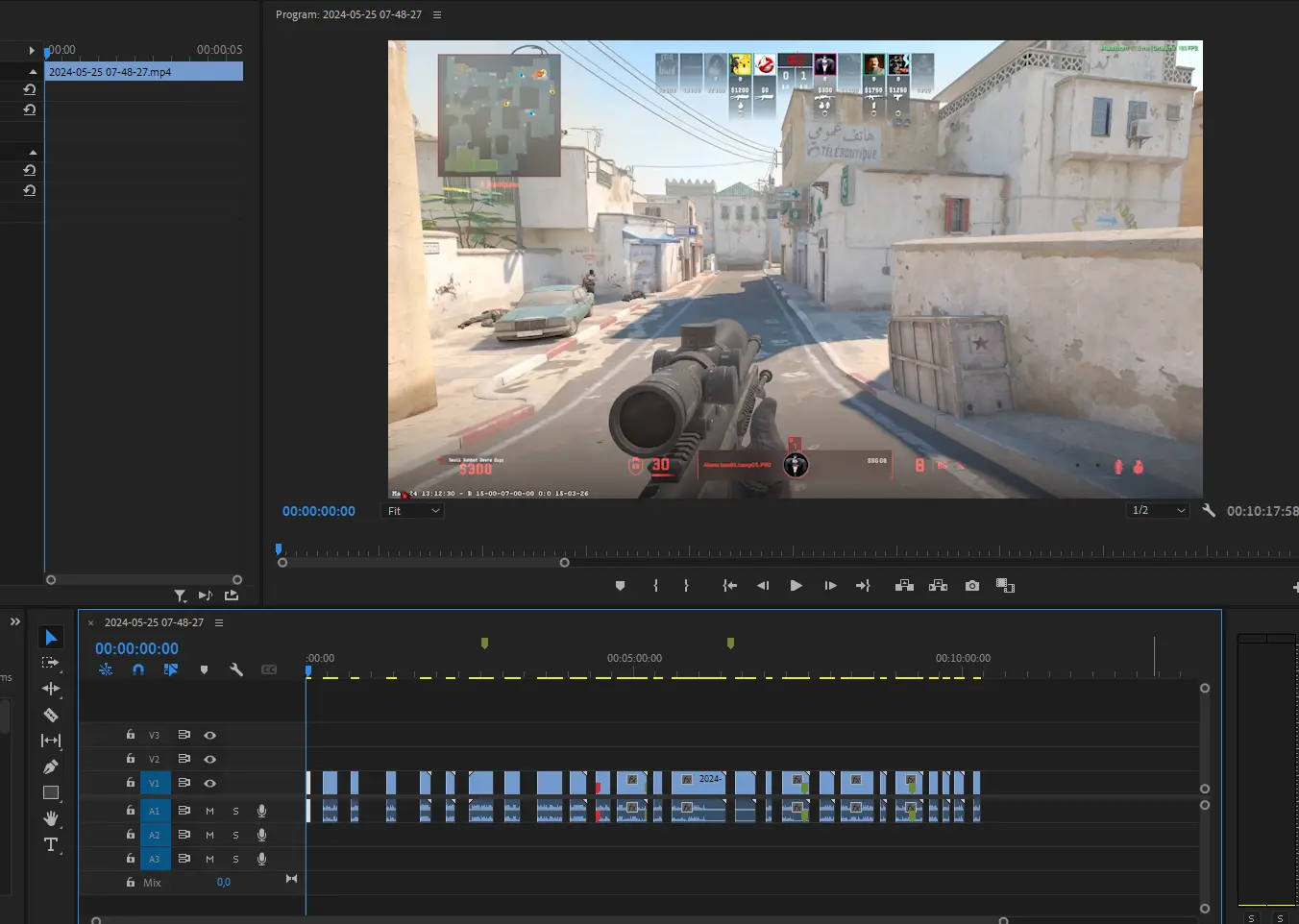The width and height of the screenshot is (1299, 924).
Task: Select the 2024-05-25 07-48-27.mp4 clip bar
Action: 144,72
